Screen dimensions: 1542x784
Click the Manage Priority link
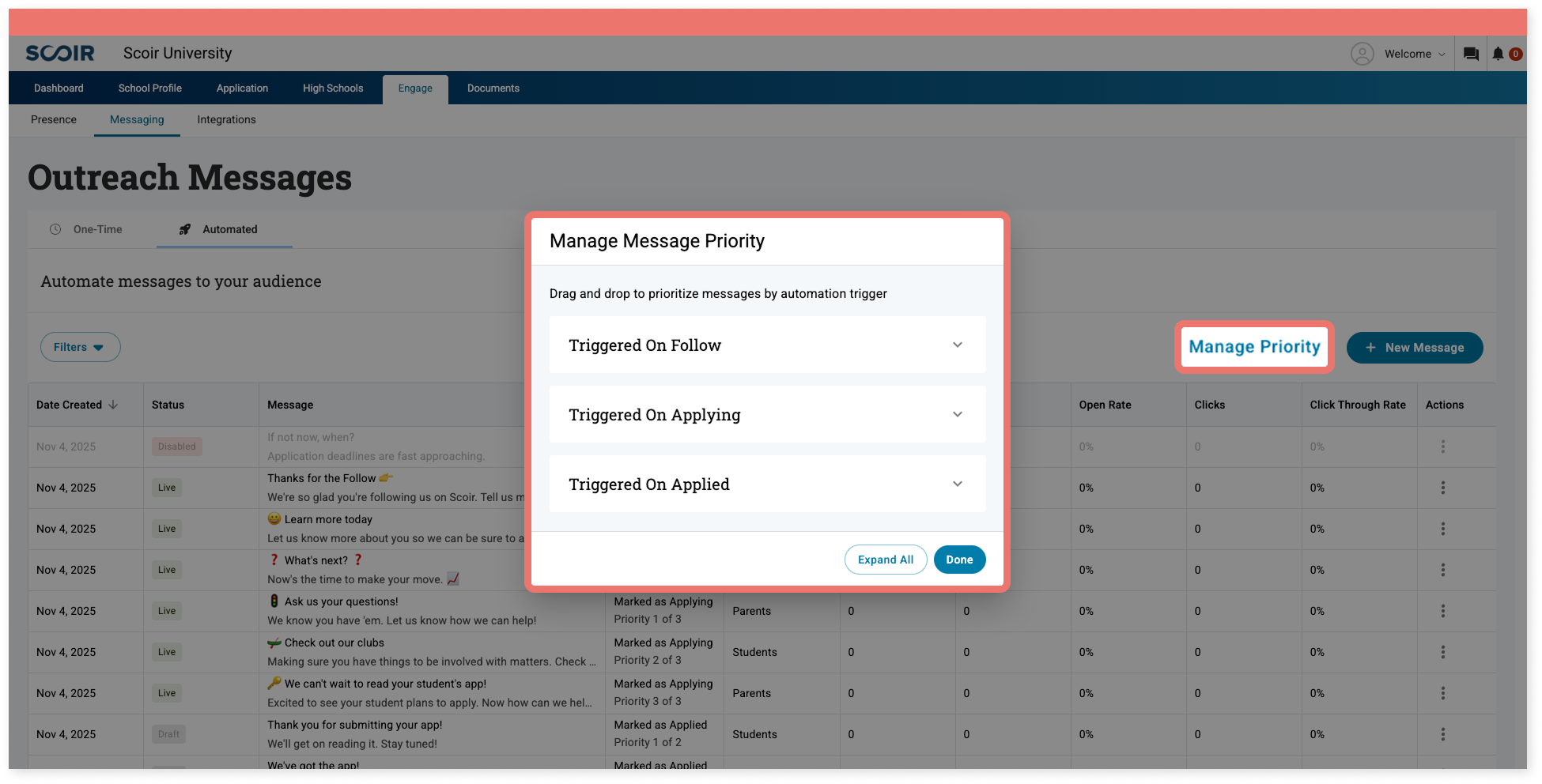pyautogui.click(x=1253, y=347)
